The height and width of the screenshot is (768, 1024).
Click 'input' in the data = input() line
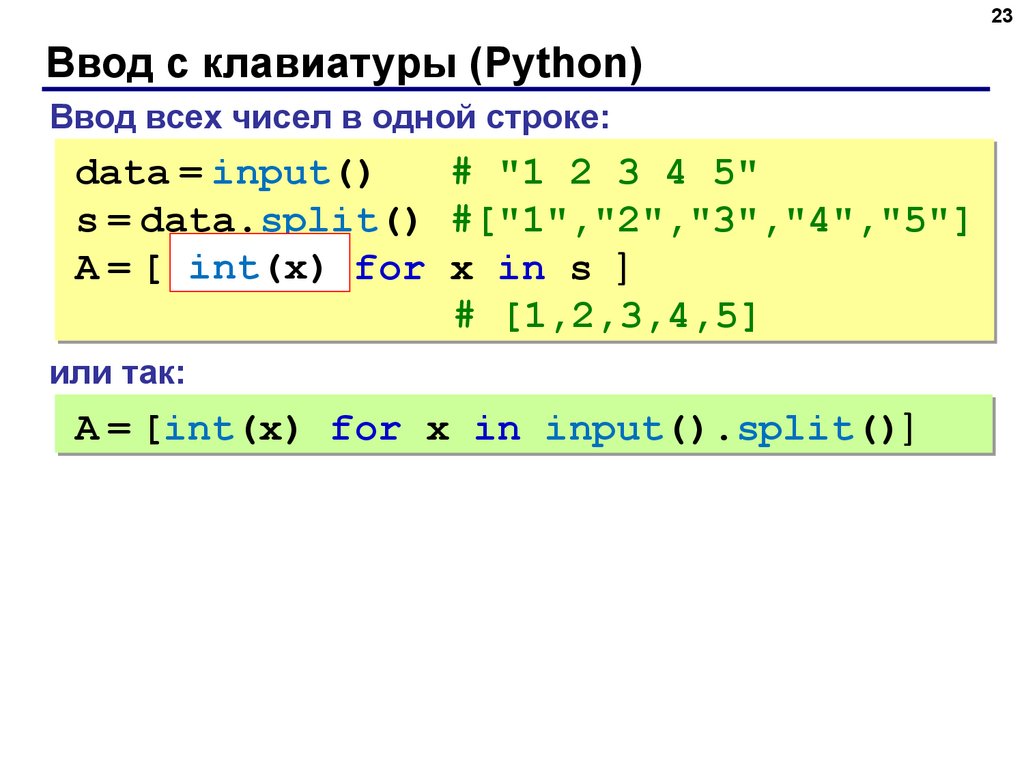click(x=270, y=174)
